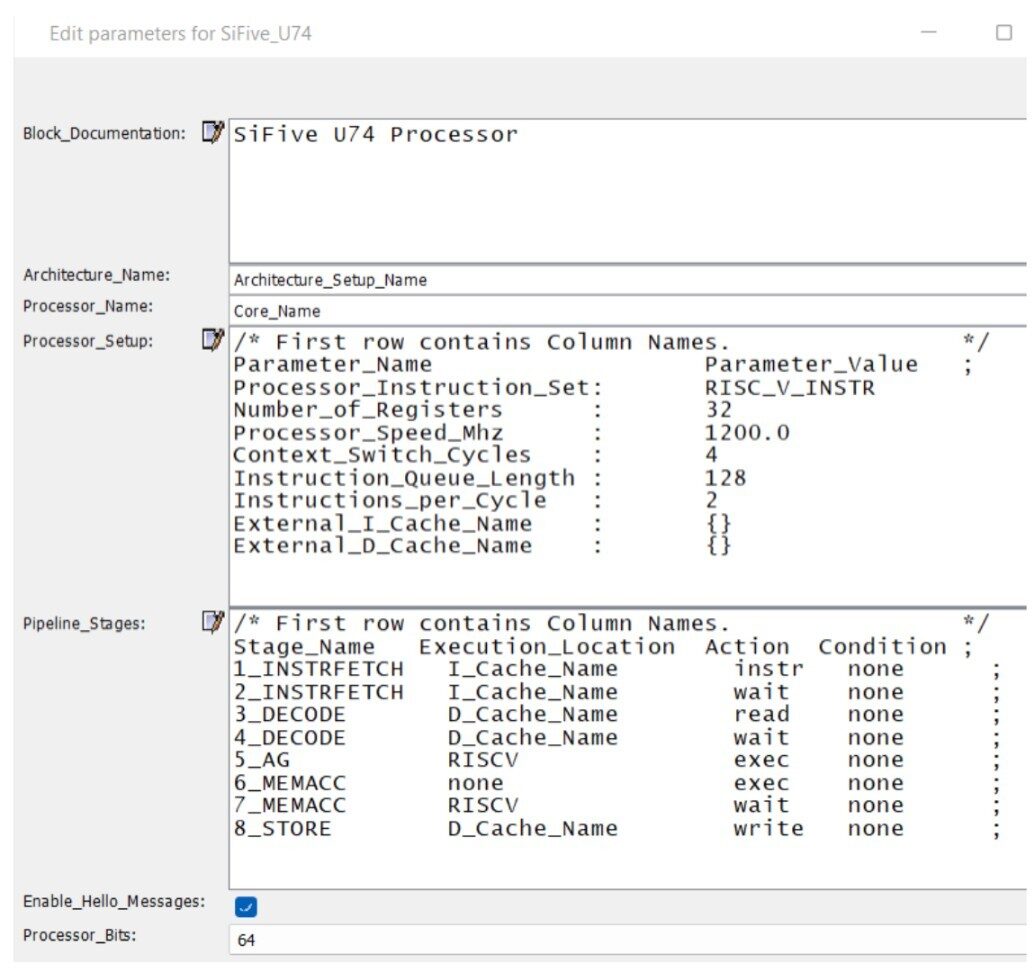Click the 'instr' action of 1_INSTRFETCH
The height and width of the screenshot is (972, 1036).
tap(767, 669)
